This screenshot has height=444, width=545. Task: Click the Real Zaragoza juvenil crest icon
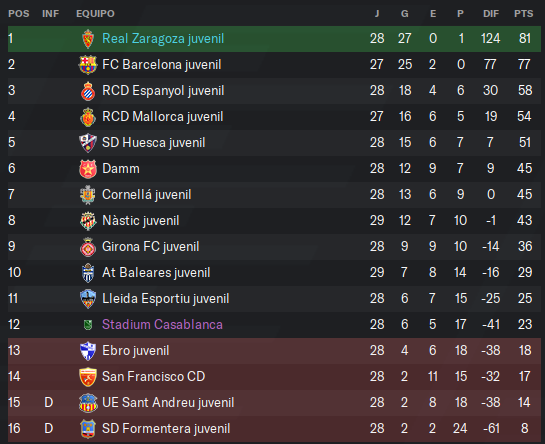click(88, 39)
